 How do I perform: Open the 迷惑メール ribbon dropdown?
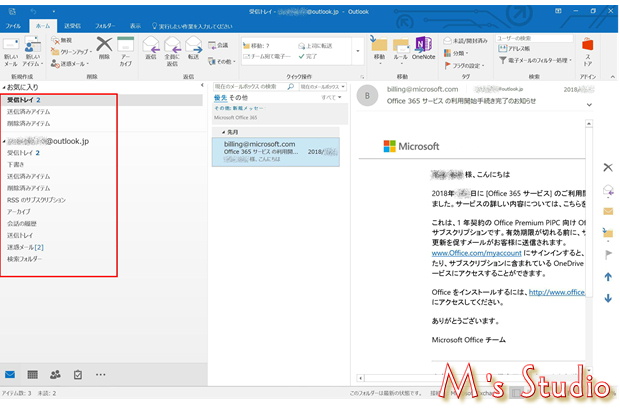(x=70, y=63)
